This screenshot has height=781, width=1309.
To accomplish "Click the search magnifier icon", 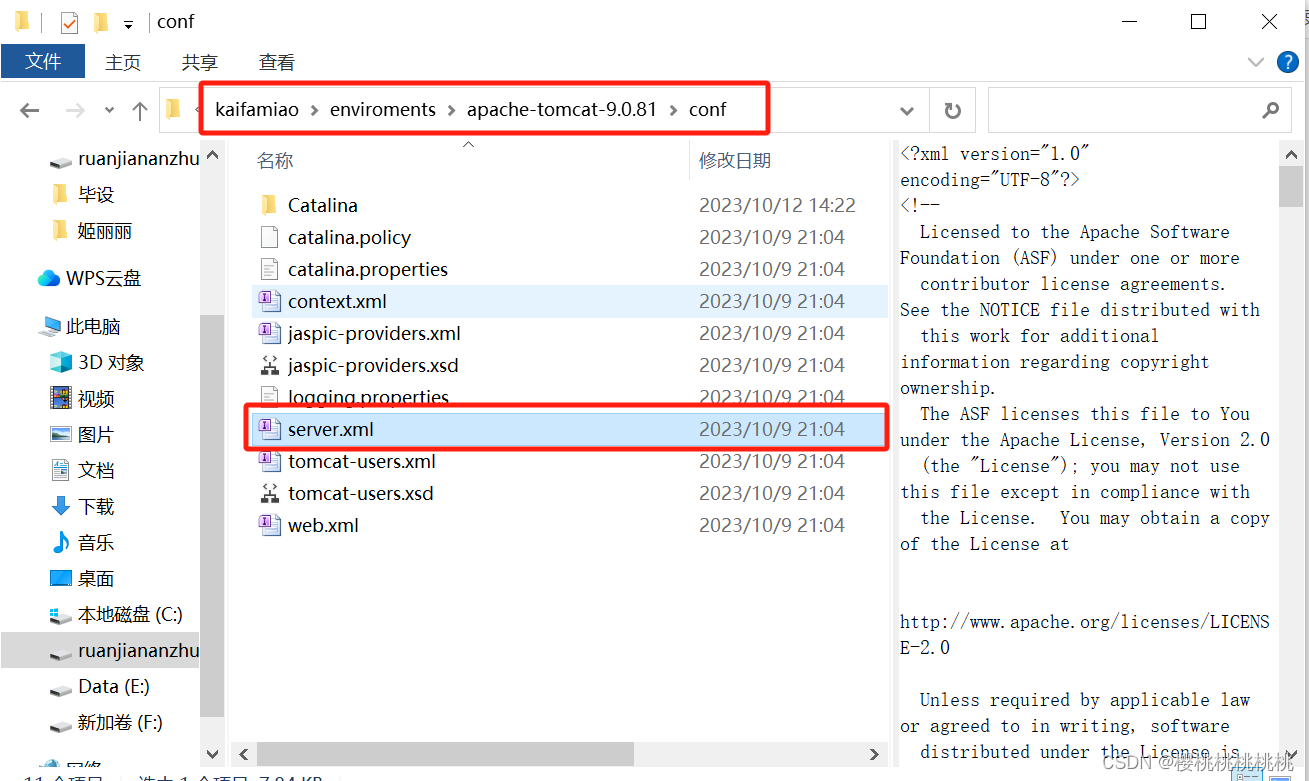I will [1271, 110].
